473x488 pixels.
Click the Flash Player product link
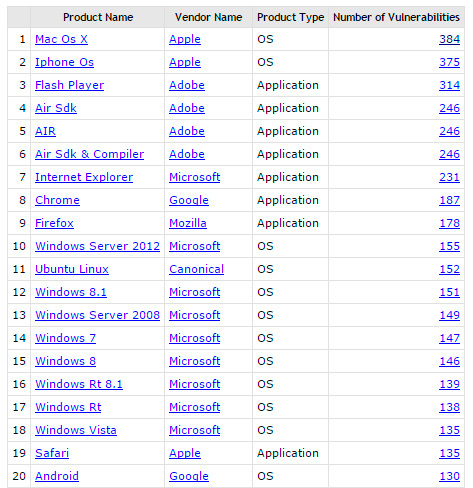[x=69, y=85]
